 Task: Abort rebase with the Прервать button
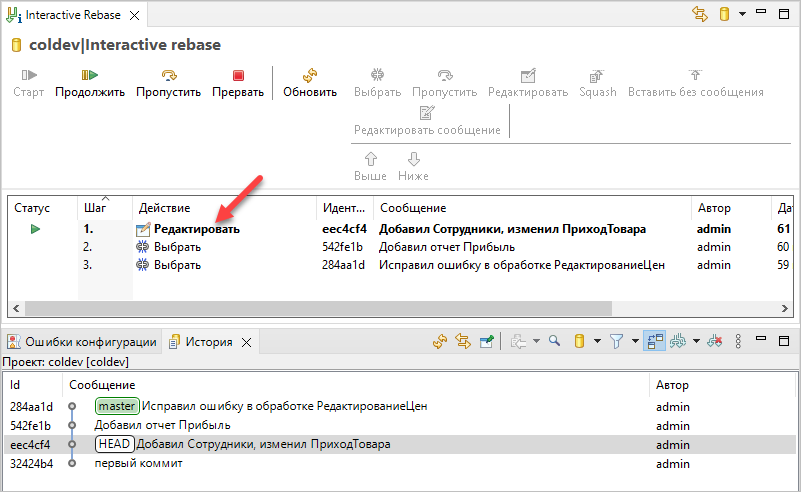pos(237,82)
